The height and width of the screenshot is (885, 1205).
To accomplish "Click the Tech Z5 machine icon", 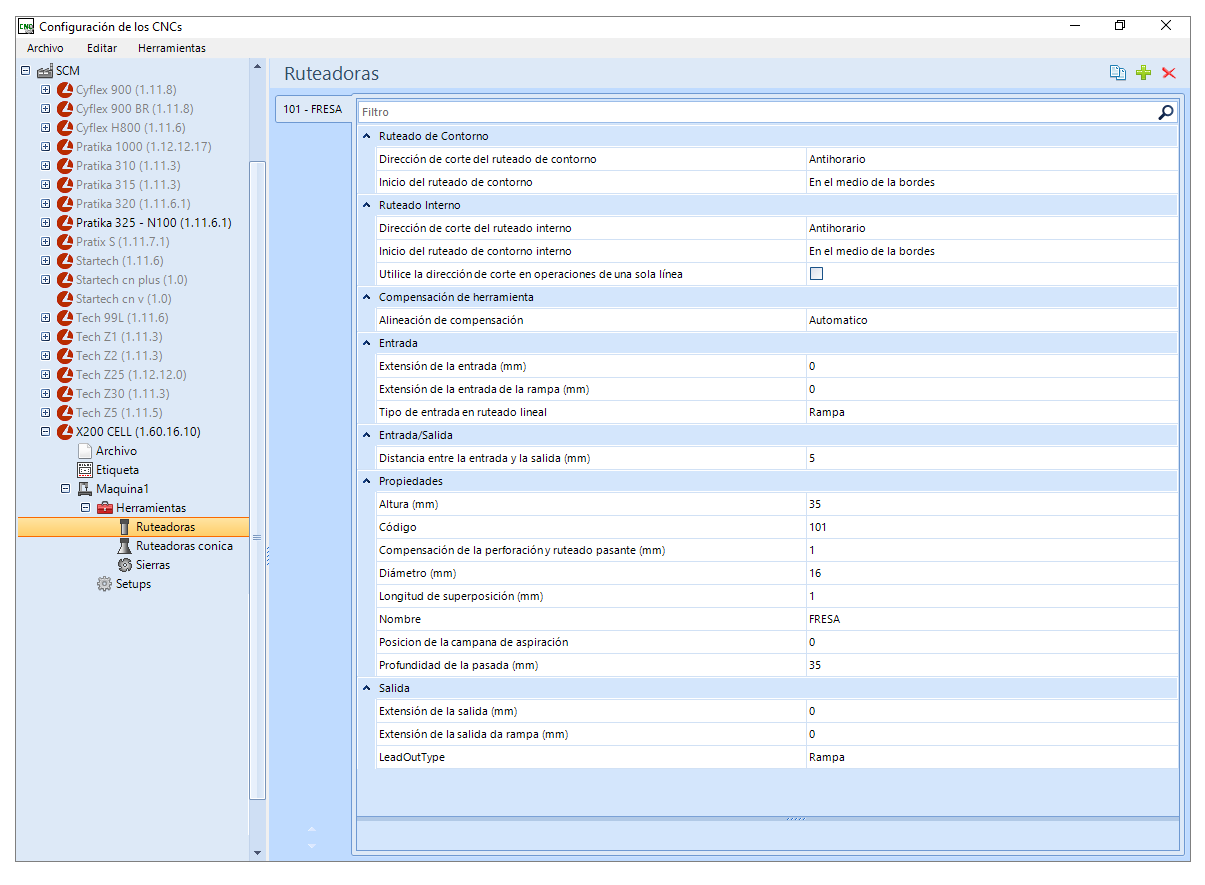I will click(66, 413).
